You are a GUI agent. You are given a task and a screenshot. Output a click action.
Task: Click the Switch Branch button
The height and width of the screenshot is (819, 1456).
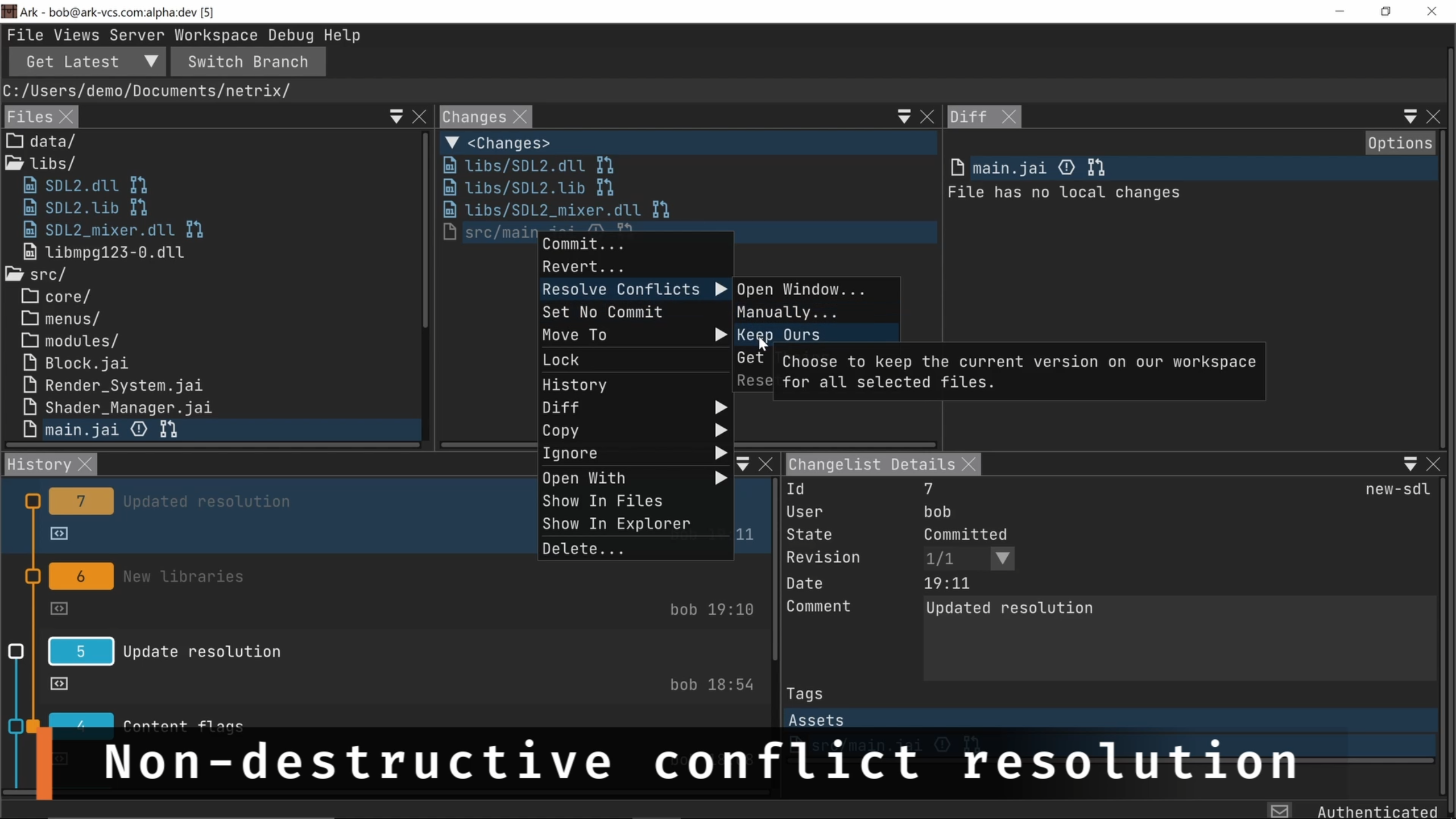point(248,61)
